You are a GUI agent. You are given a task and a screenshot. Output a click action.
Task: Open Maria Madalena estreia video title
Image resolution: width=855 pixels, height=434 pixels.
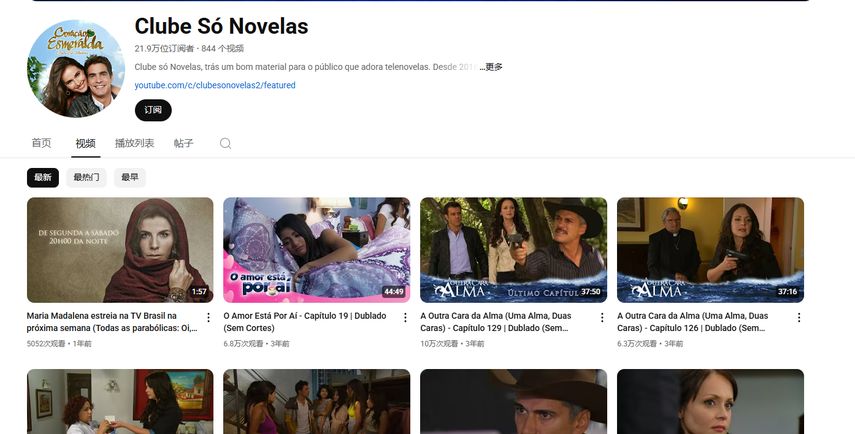coord(112,322)
